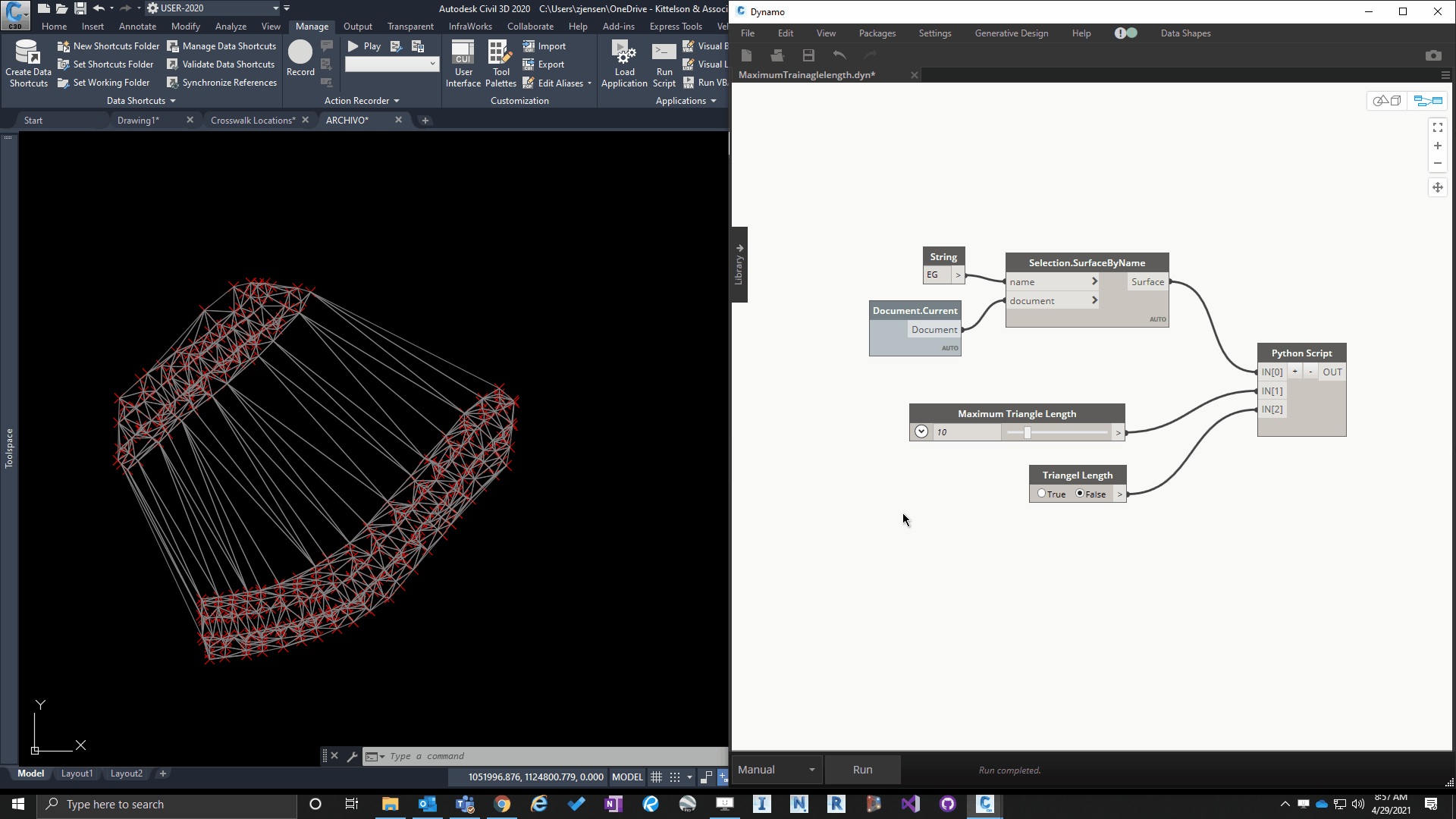Click the quick access Save icon in Civil 3D
1456x819 pixels.
[80, 8]
